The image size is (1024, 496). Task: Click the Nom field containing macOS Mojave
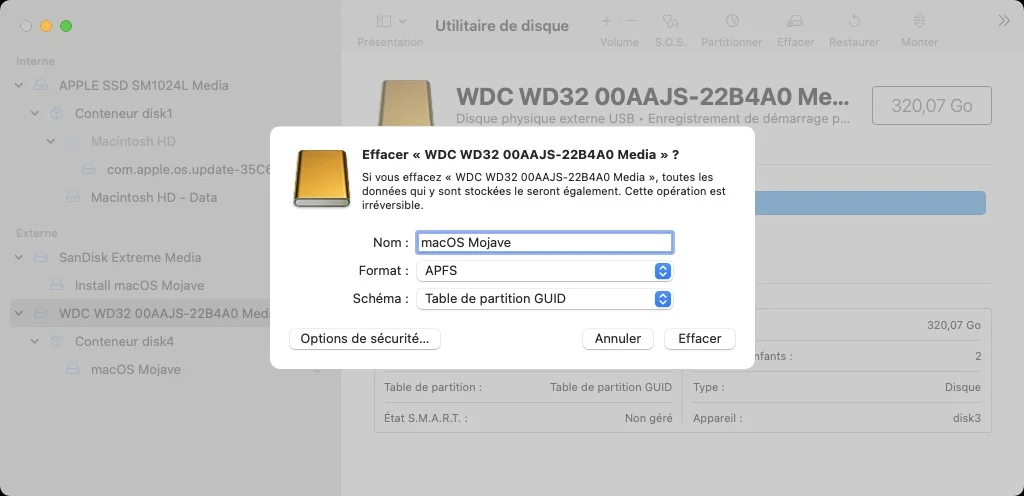(544, 243)
